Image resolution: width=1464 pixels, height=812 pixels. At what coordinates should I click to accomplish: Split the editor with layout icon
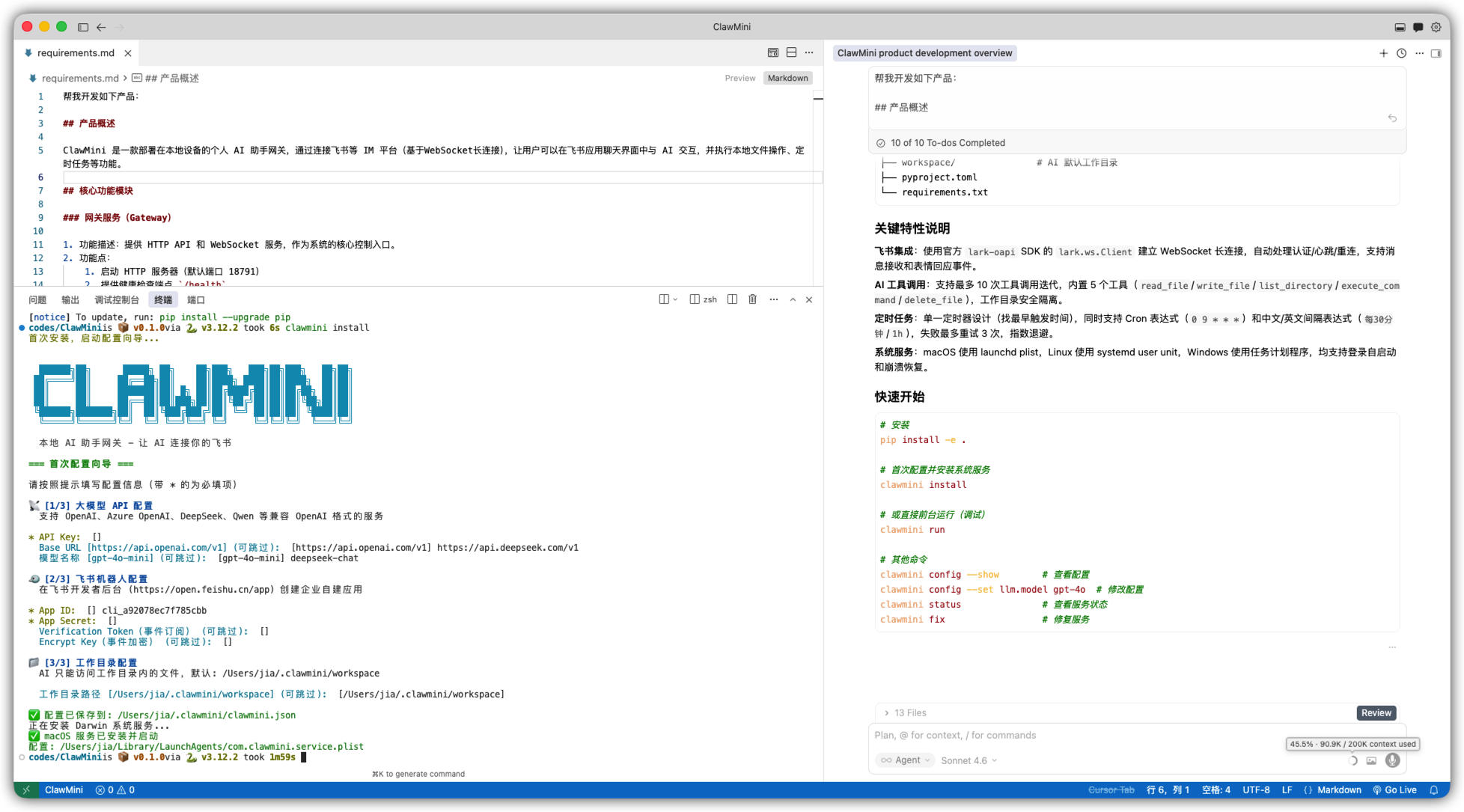coord(791,52)
